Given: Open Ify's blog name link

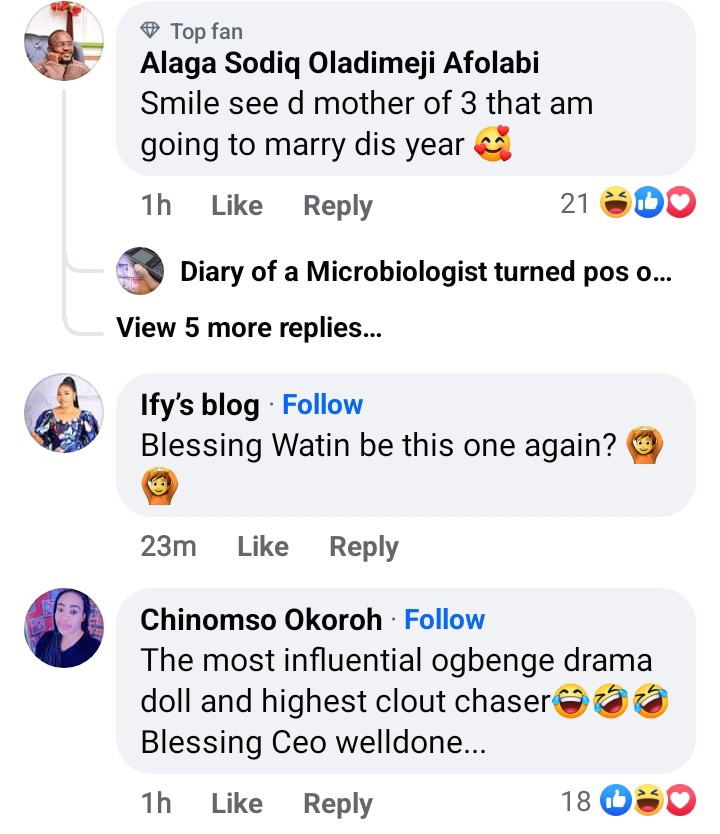Looking at the screenshot, I should tap(200, 405).
